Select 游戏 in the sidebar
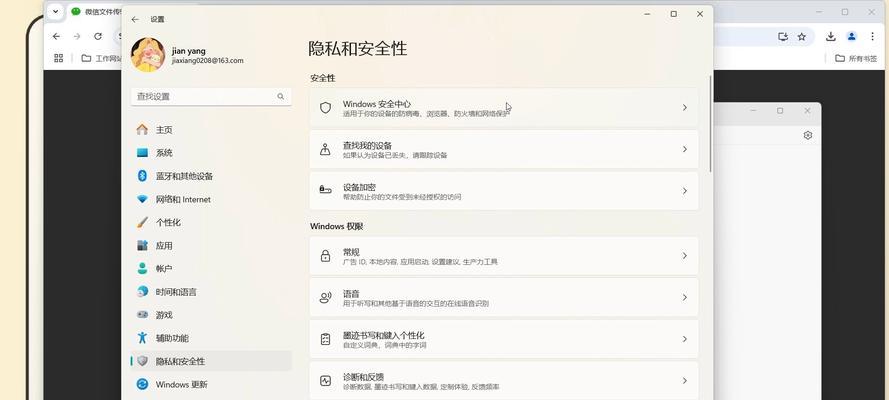889x400 pixels. coord(211,315)
